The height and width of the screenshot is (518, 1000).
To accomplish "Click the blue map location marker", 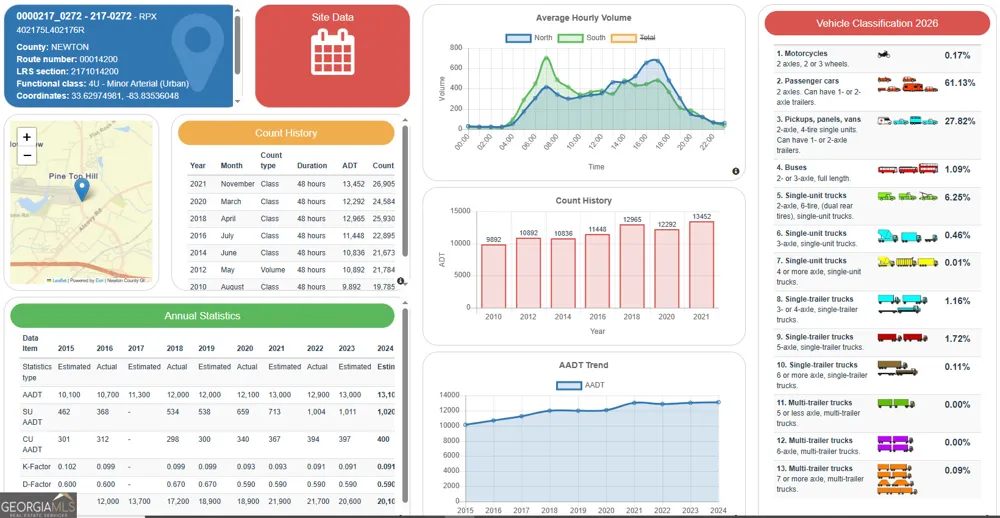I will point(82,189).
